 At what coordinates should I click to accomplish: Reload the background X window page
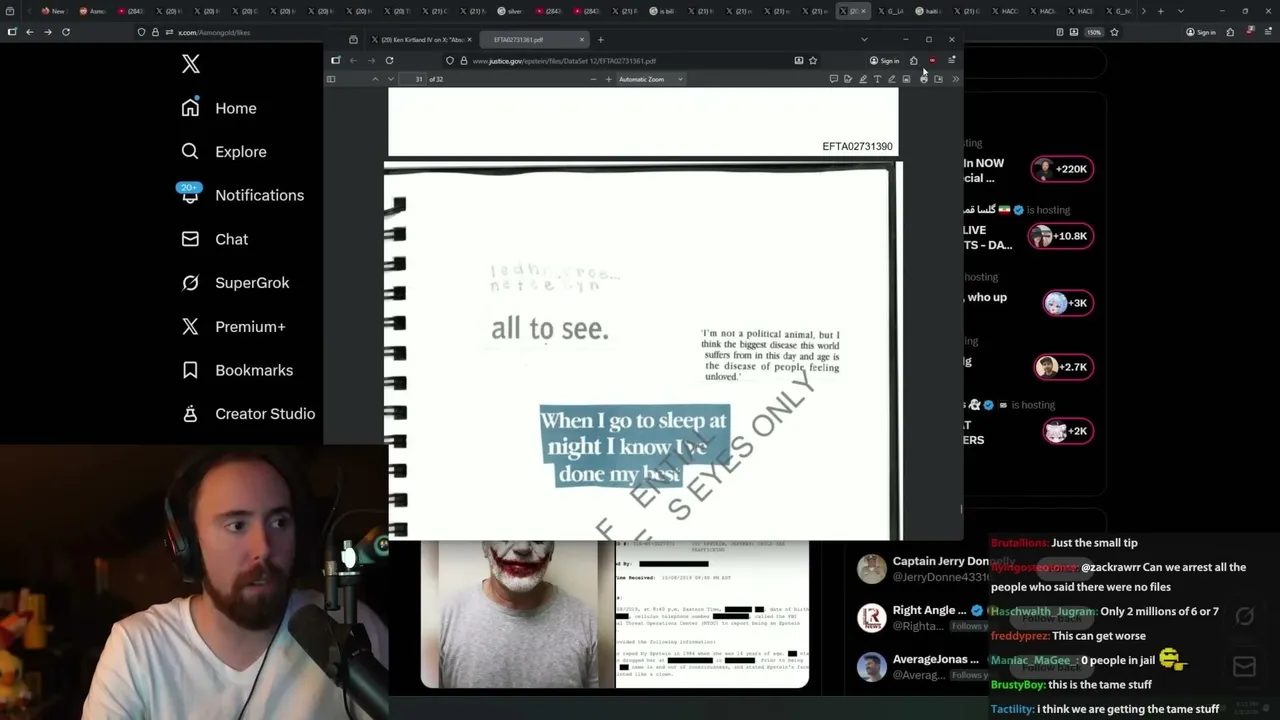[66, 32]
